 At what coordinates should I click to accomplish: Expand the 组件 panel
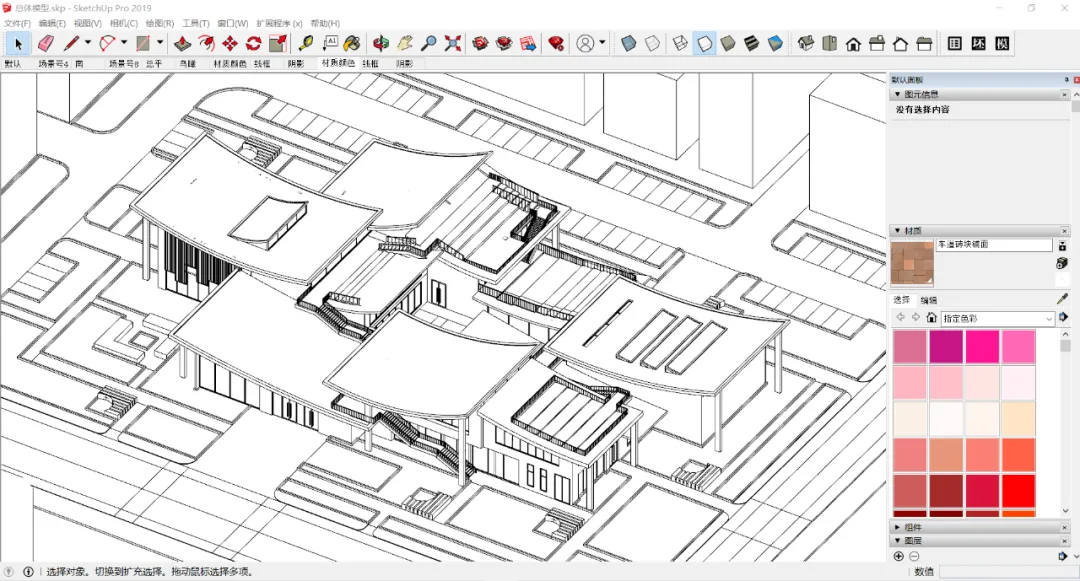tap(897, 527)
